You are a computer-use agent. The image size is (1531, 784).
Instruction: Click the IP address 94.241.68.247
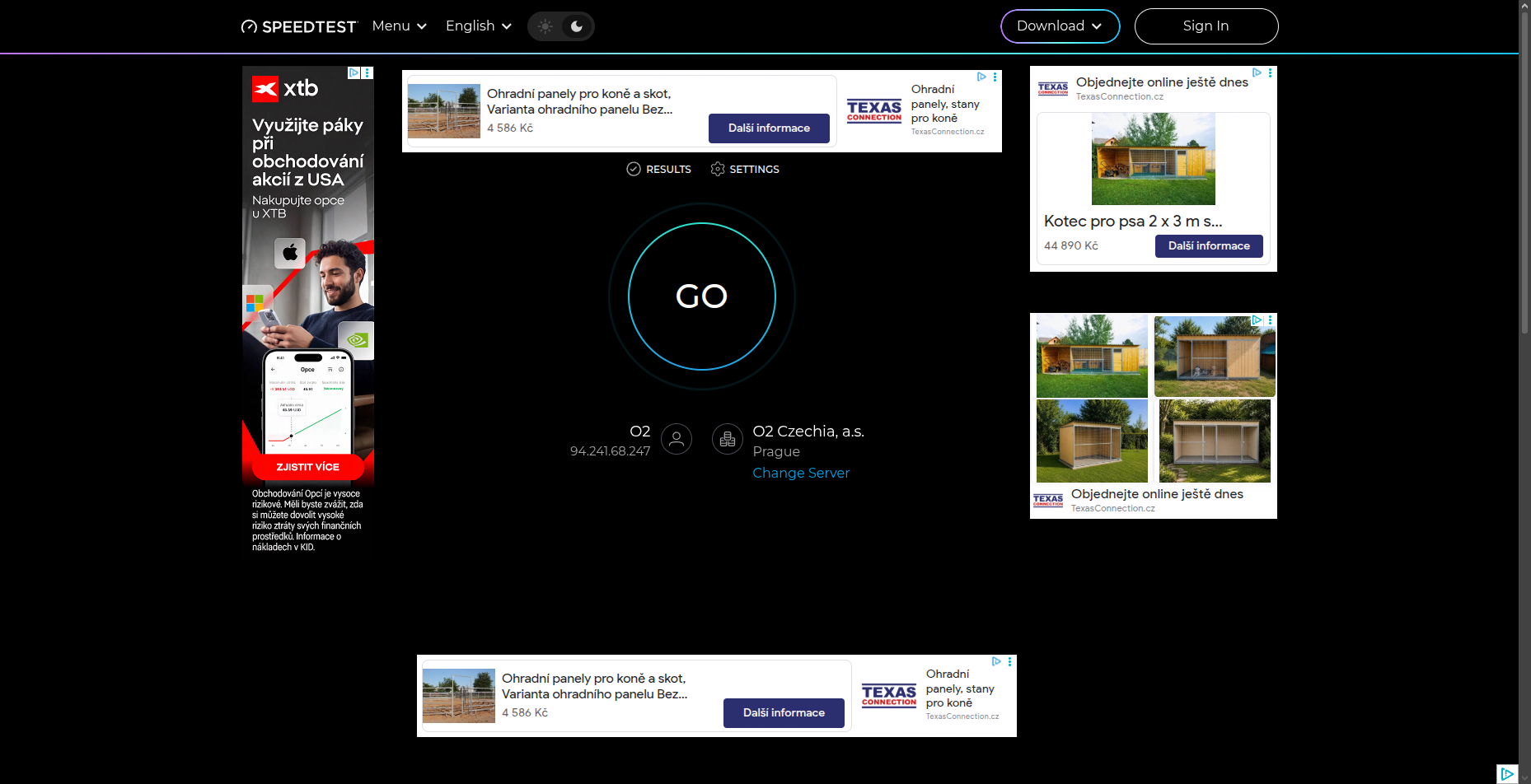(x=610, y=451)
